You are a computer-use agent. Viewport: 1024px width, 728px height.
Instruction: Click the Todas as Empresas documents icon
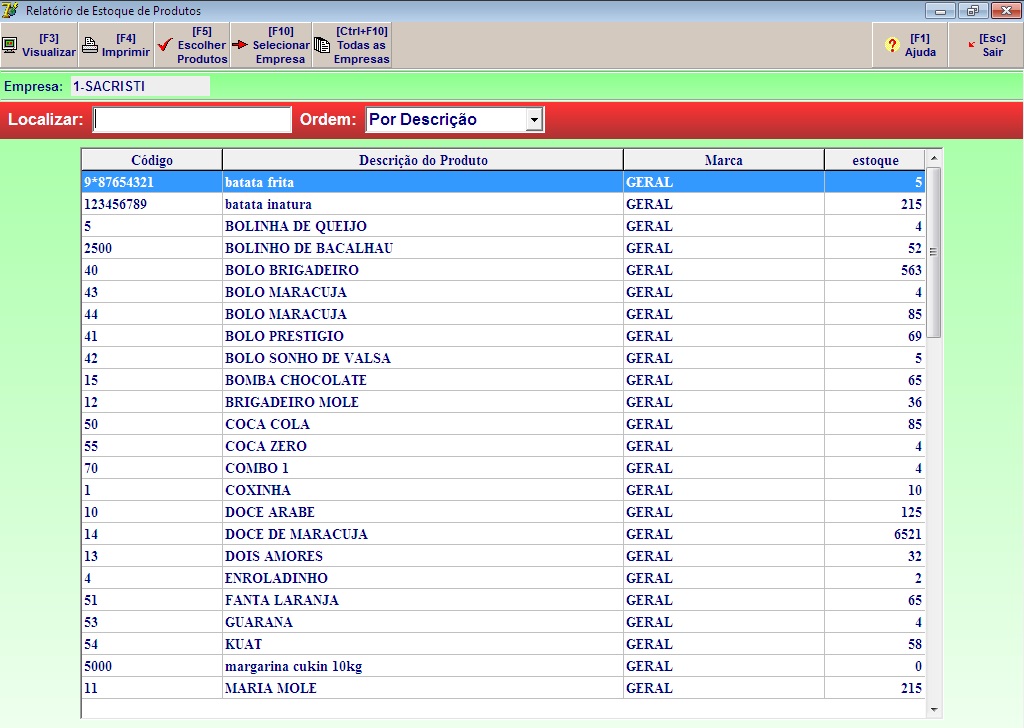(x=322, y=45)
